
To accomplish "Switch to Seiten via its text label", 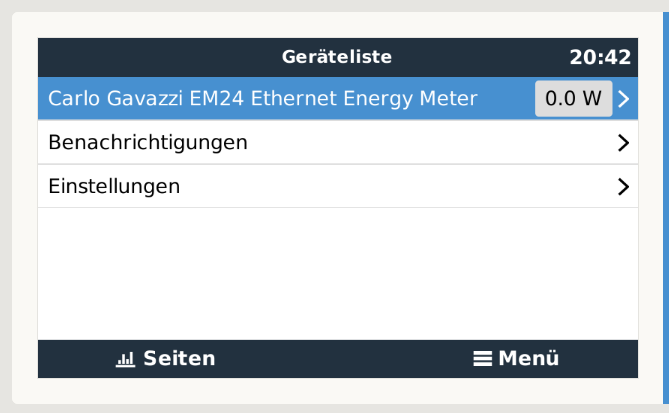I will pyautogui.click(x=179, y=358).
